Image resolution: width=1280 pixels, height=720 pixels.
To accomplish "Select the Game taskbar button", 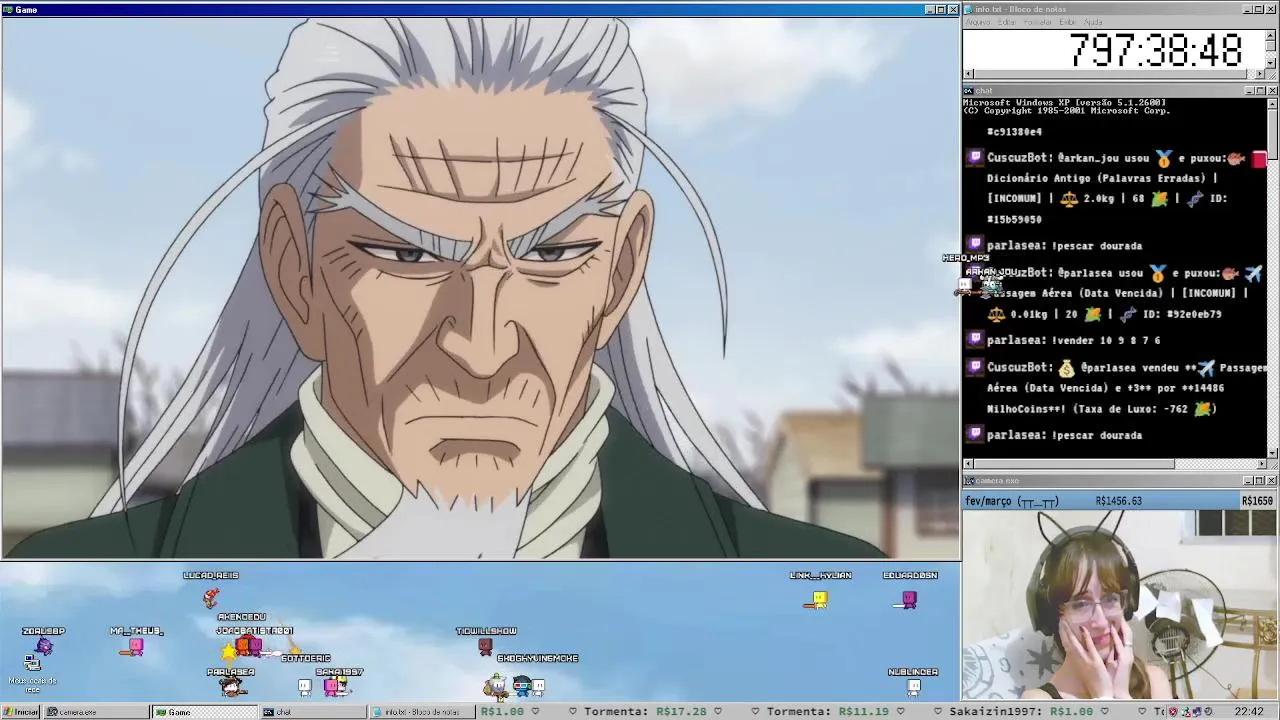I will pos(204,712).
